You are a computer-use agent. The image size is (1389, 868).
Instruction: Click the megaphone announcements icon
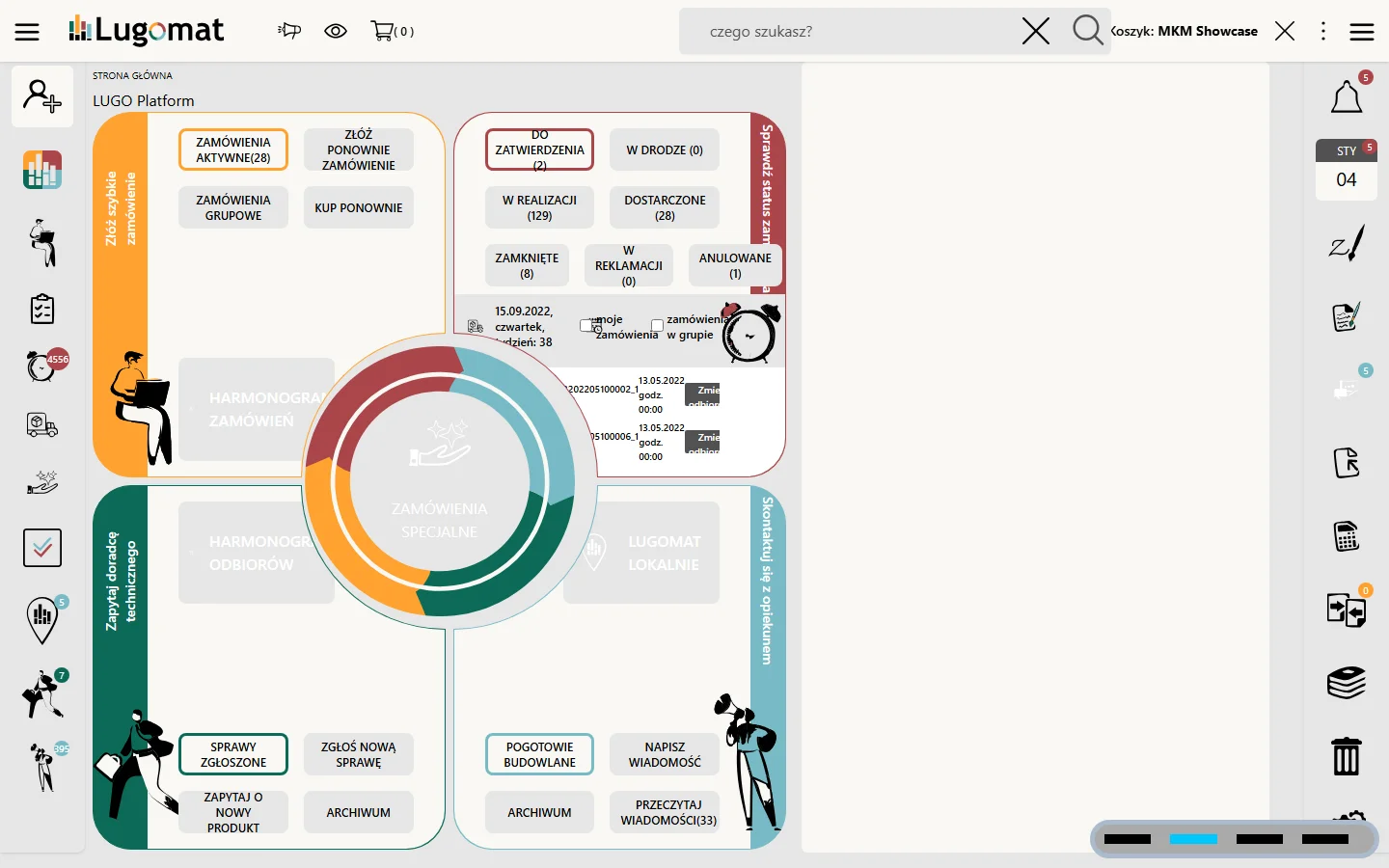[x=289, y=31]
